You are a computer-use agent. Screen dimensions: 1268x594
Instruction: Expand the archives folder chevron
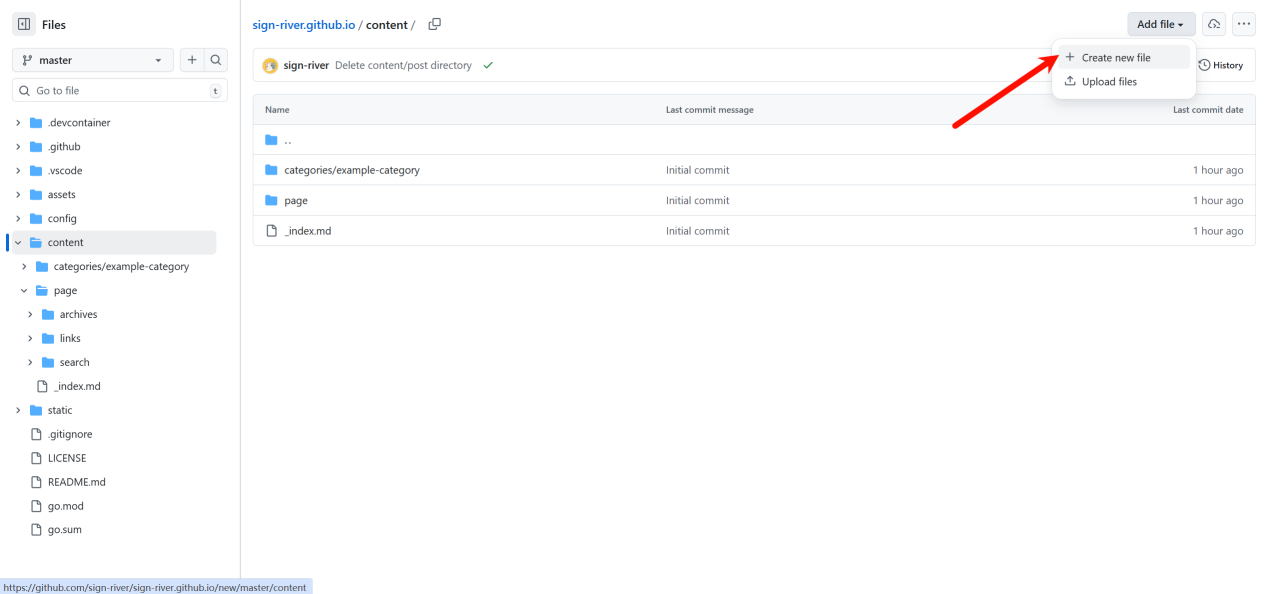tap(30, 315)
